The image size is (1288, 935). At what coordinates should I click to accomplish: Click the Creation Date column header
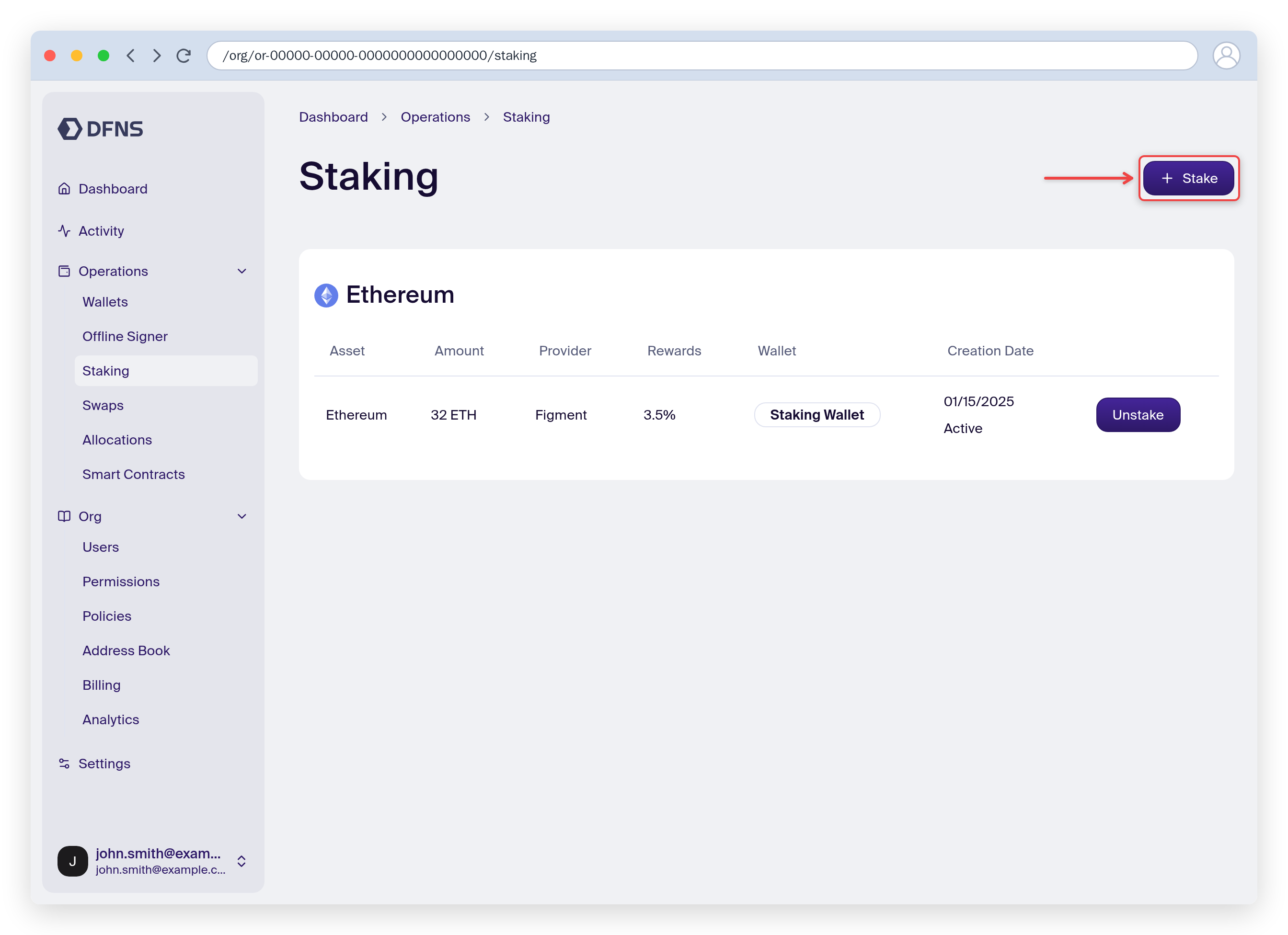(990, 350)
